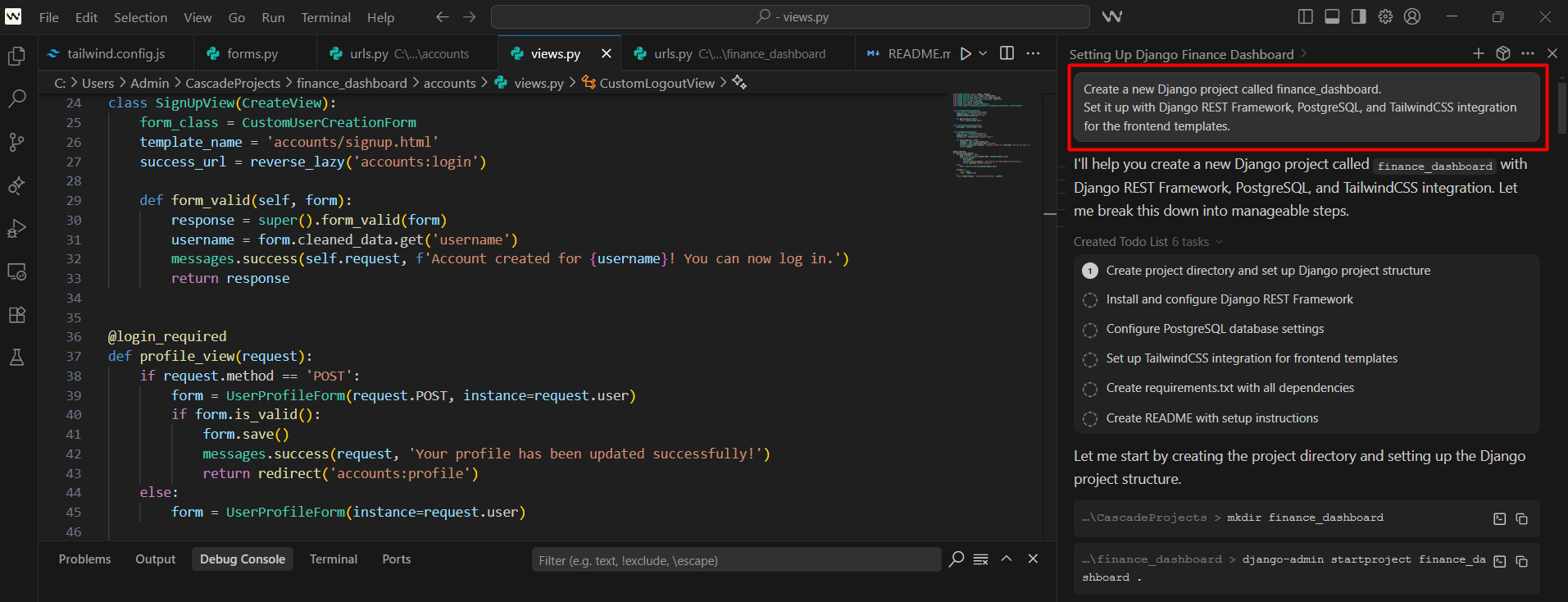Maximize the bottom panel with chevron
This screenshot has height=602, width=1568.
point(1007,559)
